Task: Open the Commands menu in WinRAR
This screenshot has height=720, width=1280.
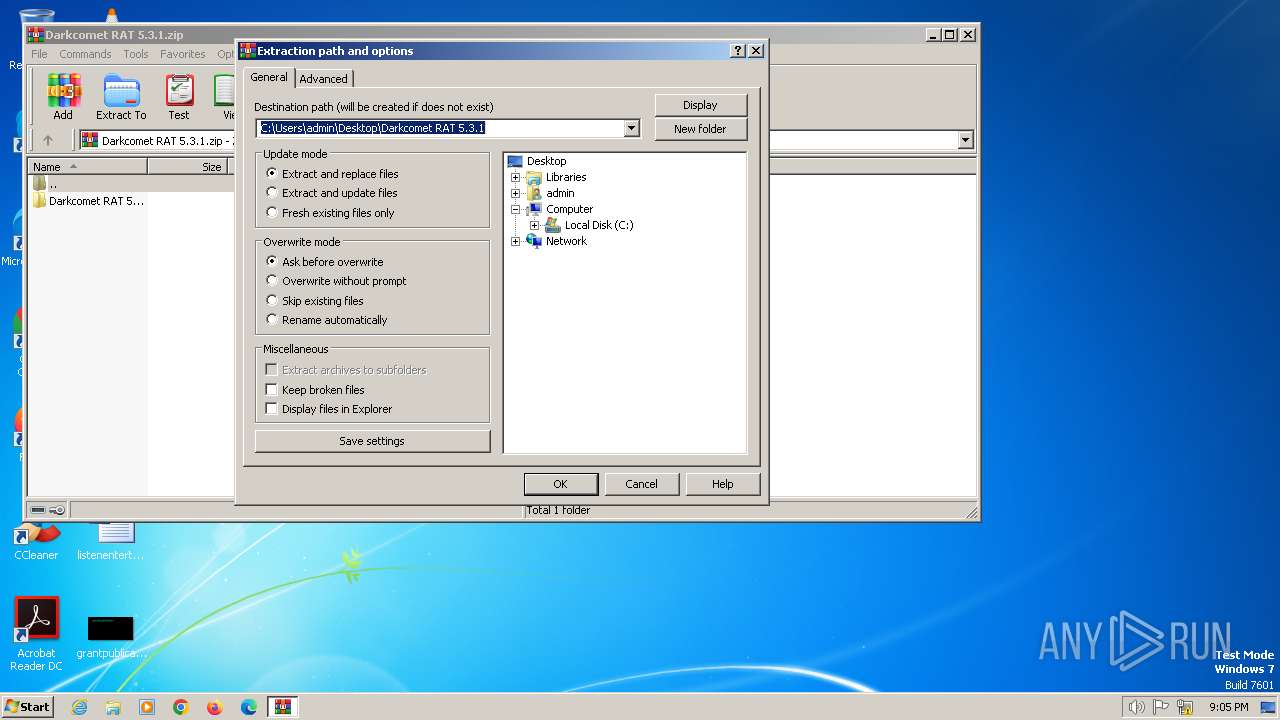Action: point(85,54)
